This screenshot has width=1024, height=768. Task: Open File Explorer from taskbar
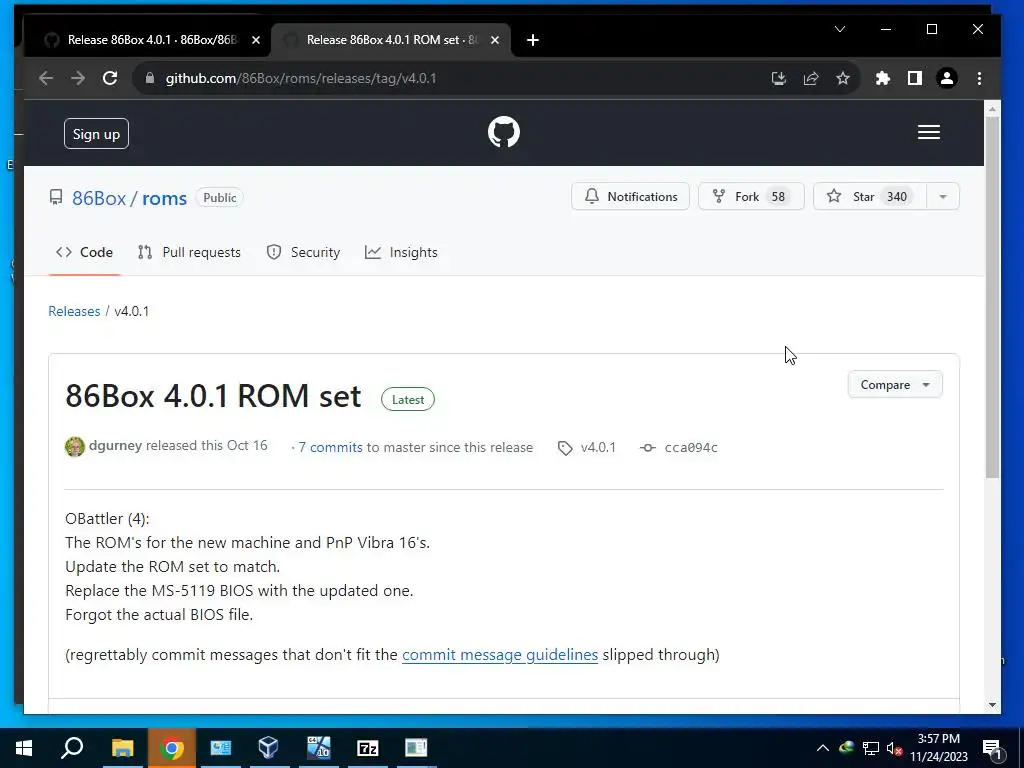pyautogui.click(x=122, y=748)
